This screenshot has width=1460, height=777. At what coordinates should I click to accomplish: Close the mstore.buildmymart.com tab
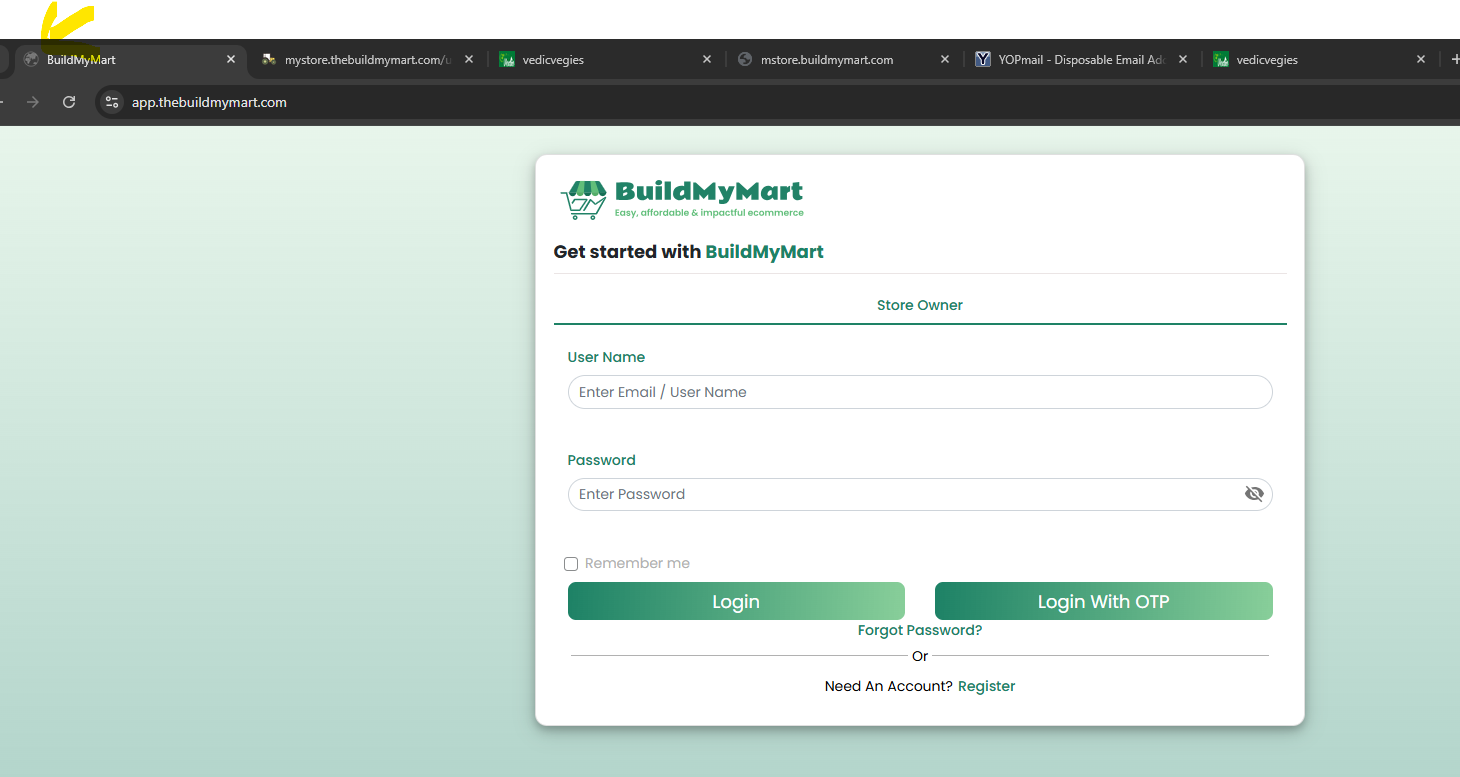pyautogui.click(x=945, y=60)
